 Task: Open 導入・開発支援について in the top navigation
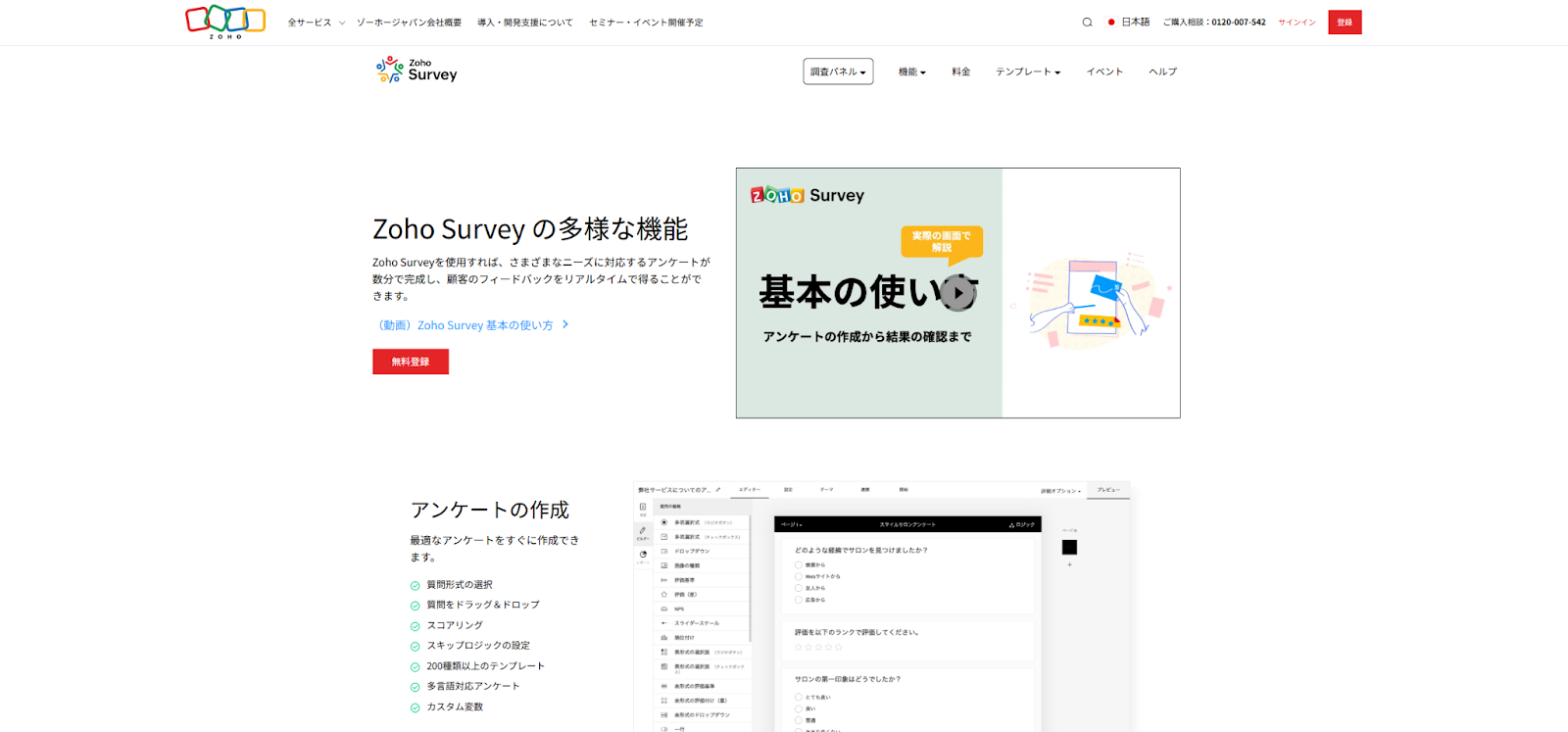tap(525, 23)
